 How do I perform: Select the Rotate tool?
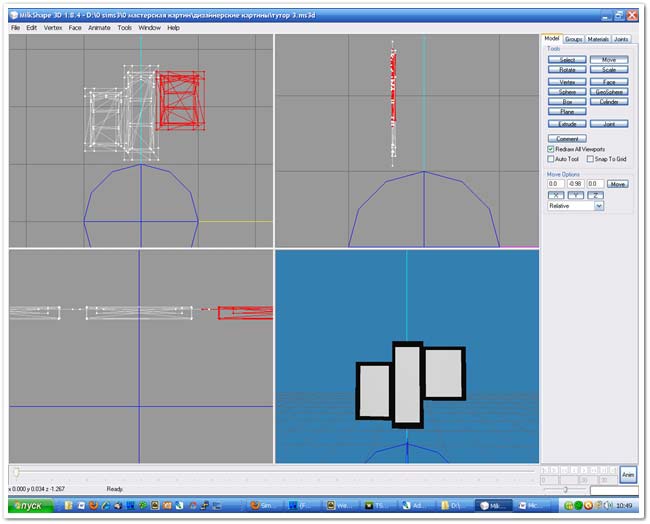566,70
